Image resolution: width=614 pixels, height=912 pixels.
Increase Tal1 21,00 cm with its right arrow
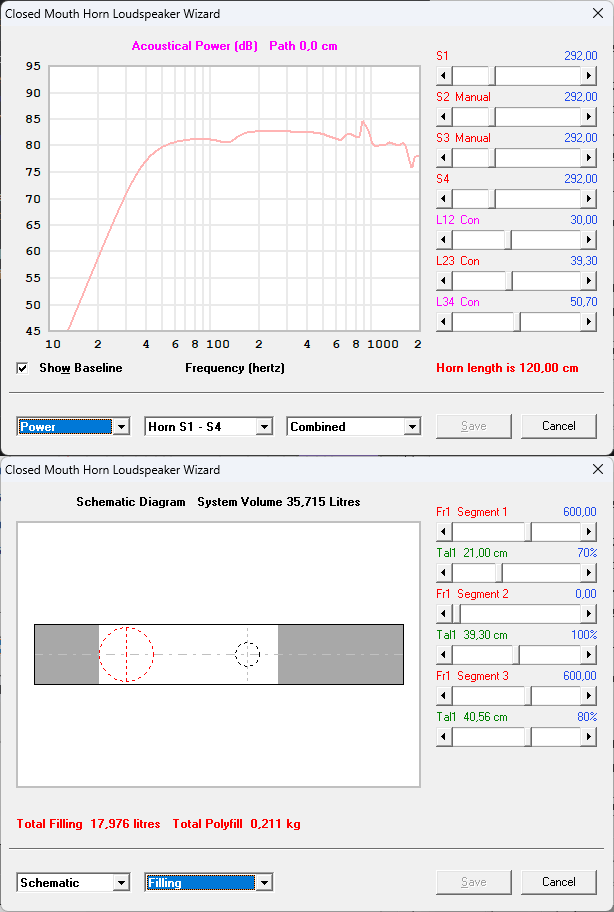tap(588, 573)
